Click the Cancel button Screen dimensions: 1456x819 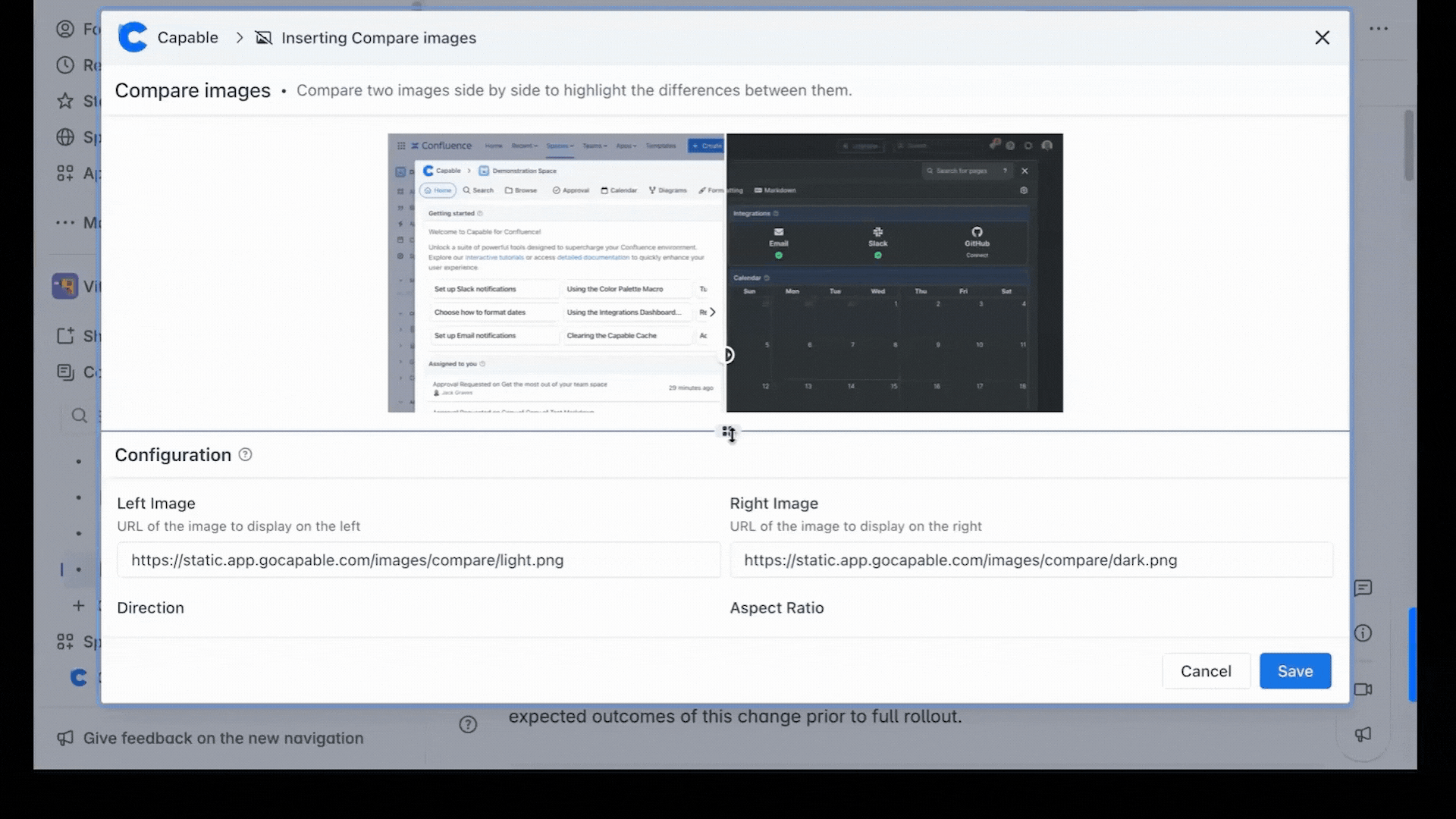(x=1206, y=670)
